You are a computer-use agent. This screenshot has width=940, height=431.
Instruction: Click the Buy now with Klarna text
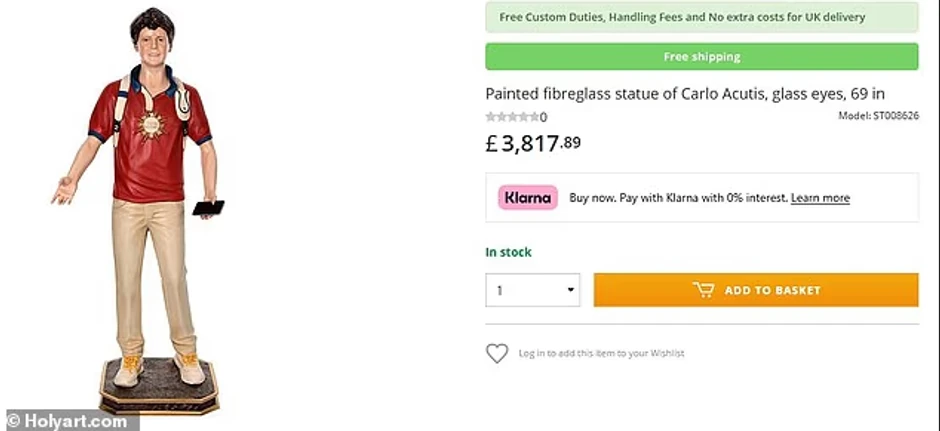pyautogui.click(x=678, y=198)
